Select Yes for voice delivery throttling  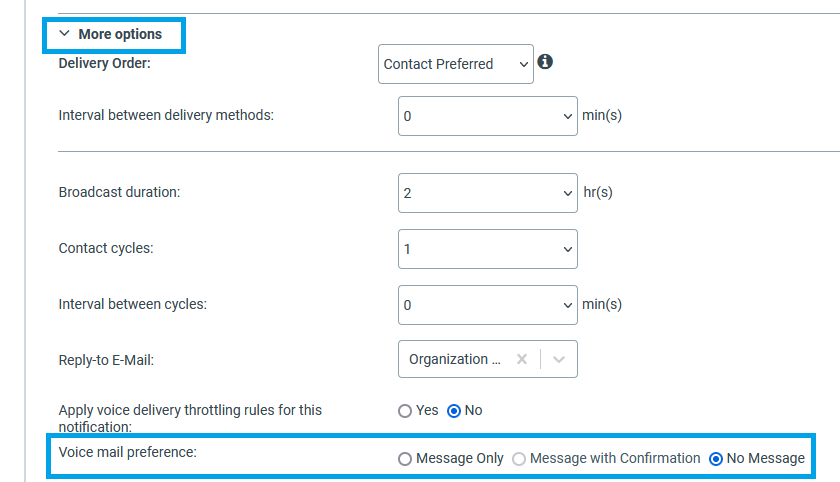405,410
